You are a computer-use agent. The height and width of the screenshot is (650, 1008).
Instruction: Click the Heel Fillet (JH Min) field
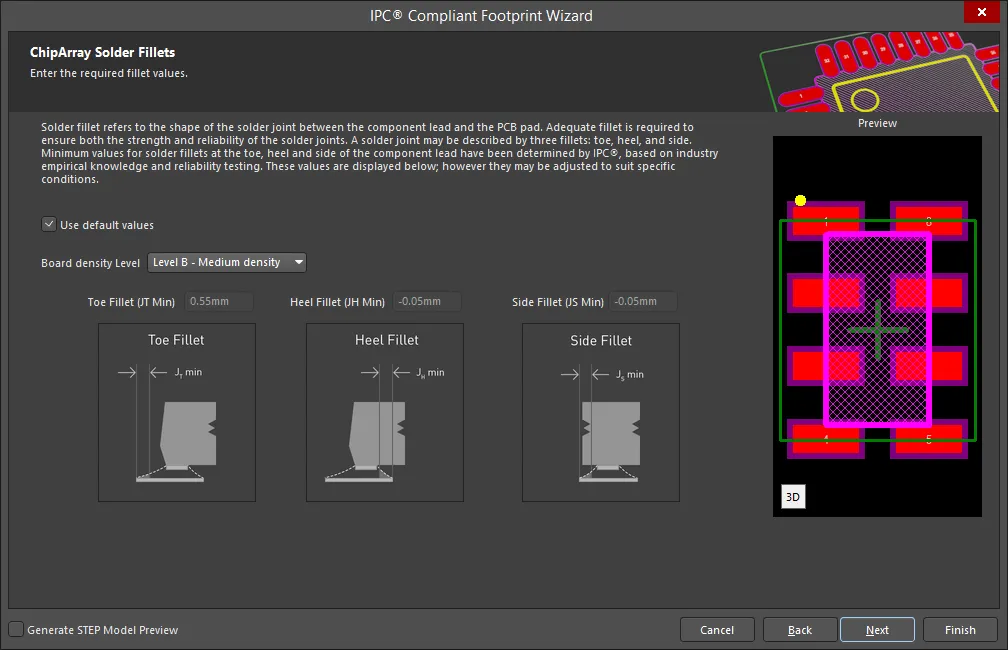[x=427, y=302]
